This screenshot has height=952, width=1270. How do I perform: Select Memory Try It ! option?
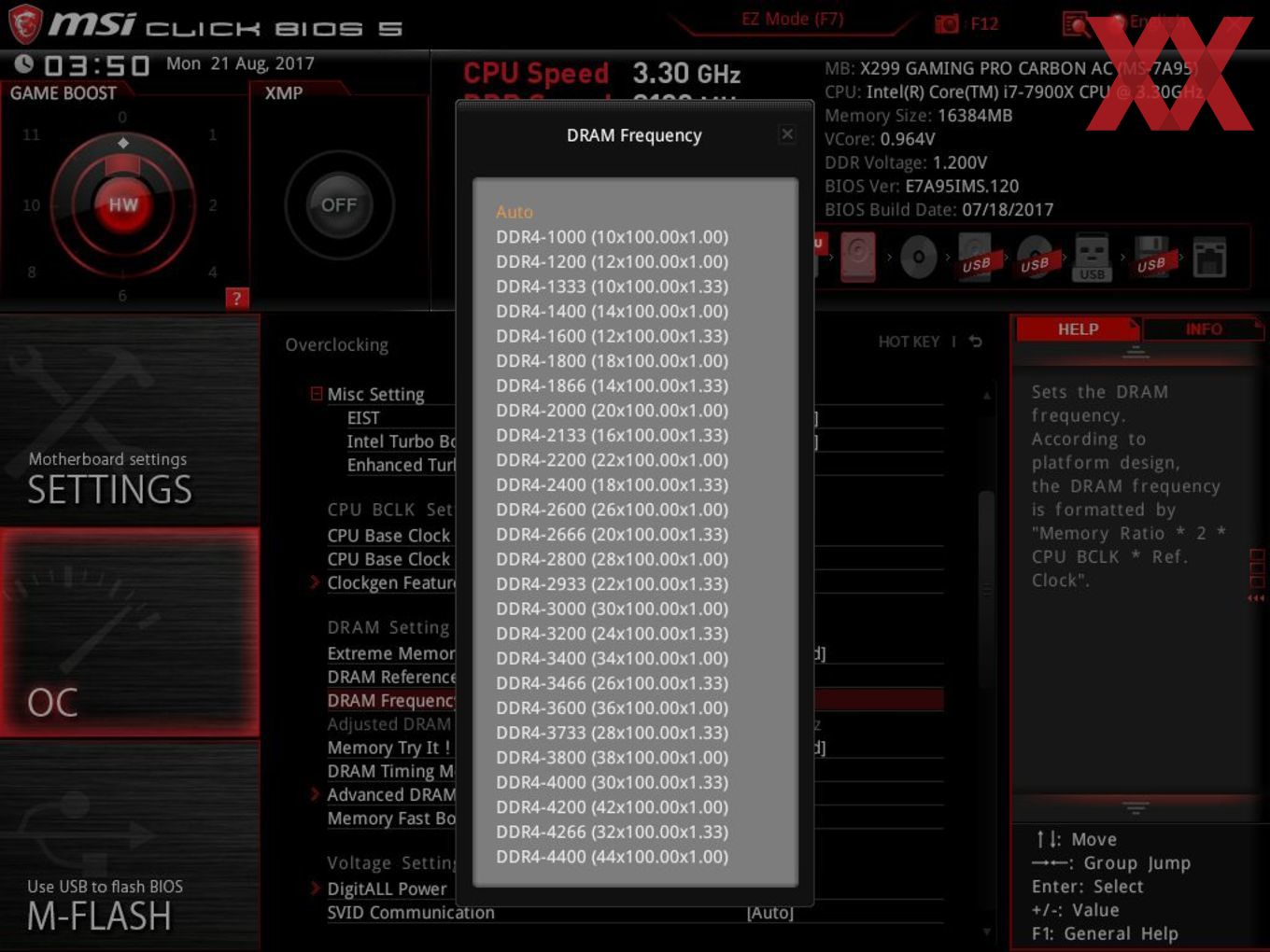click(x=388, y=748)
